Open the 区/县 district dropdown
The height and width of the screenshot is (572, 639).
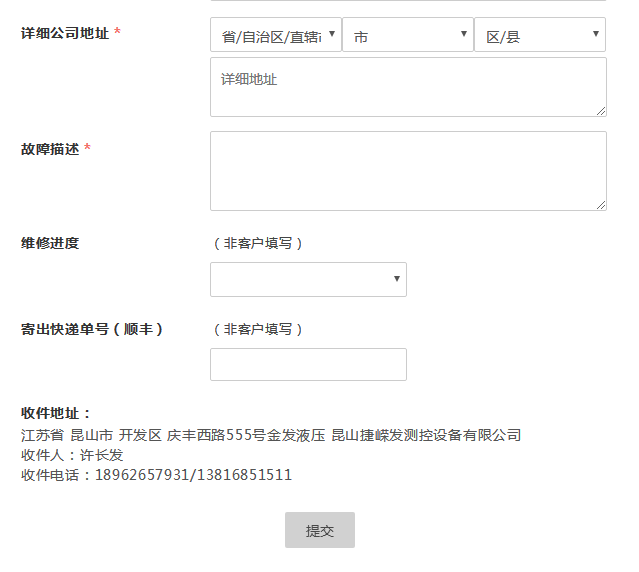(539, 36)
